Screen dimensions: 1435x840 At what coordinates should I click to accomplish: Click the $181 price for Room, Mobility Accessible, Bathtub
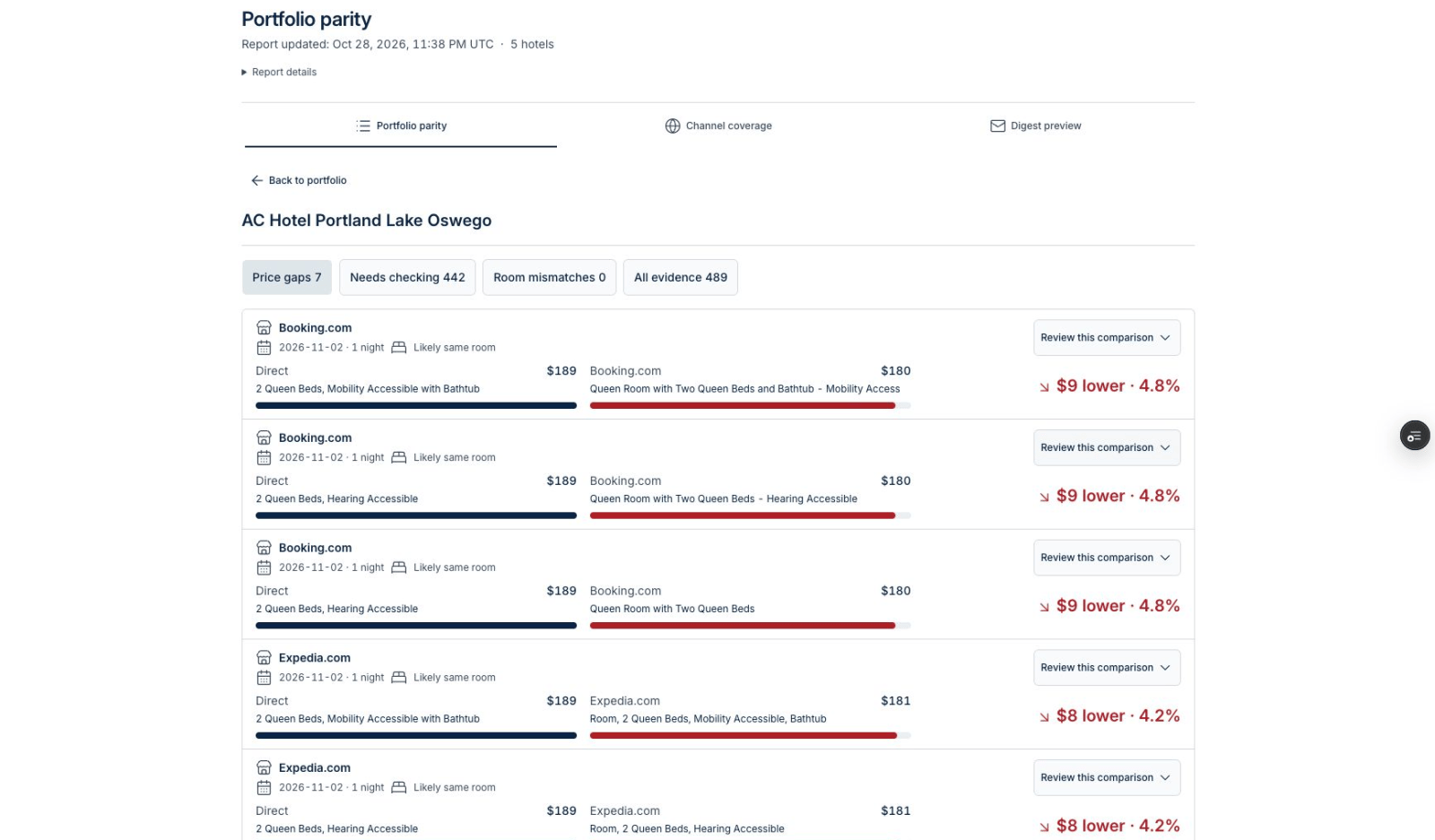pyautogui.click(x=895, y=701)
